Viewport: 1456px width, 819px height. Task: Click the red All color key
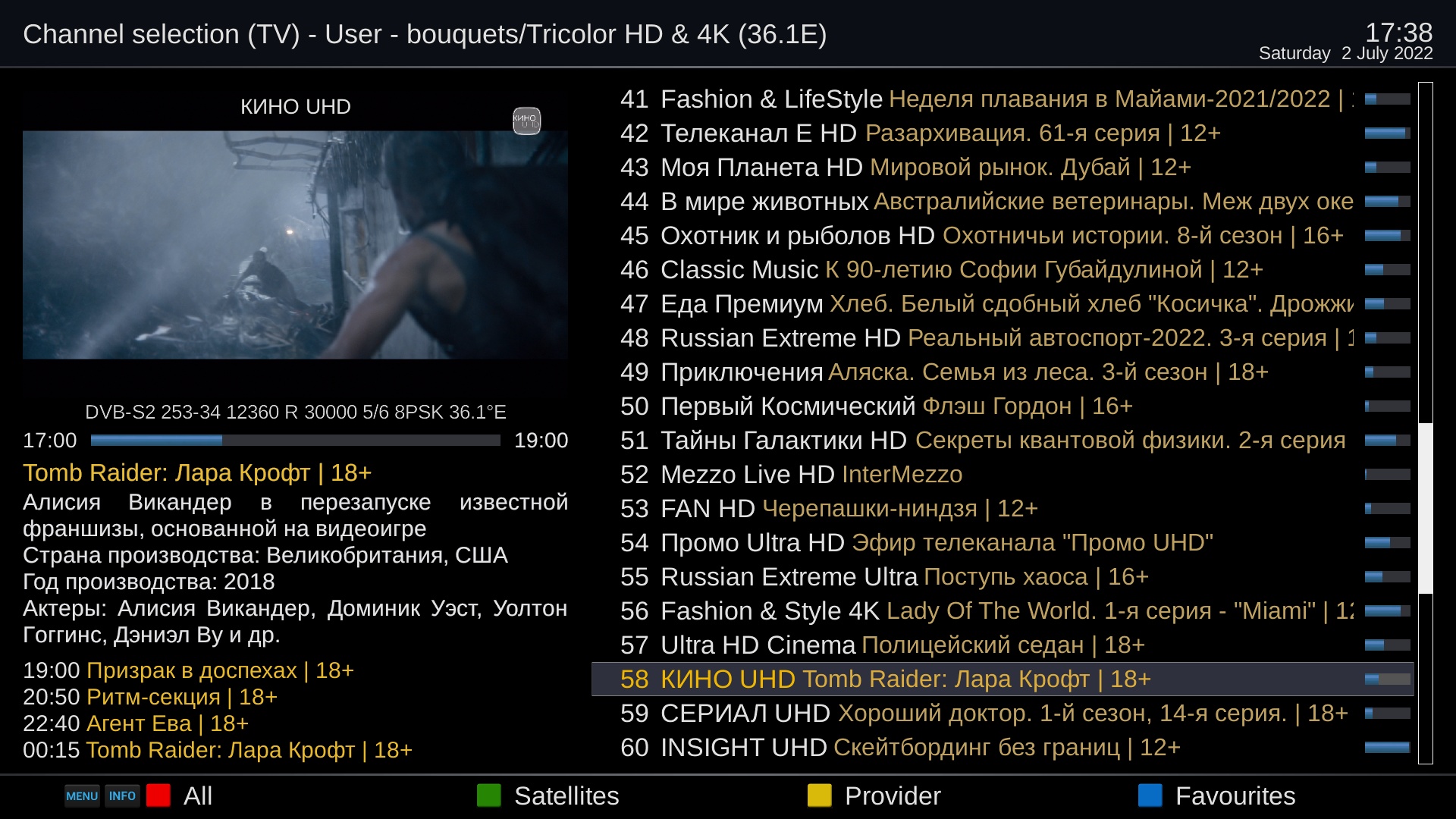(x=158, y=795)
